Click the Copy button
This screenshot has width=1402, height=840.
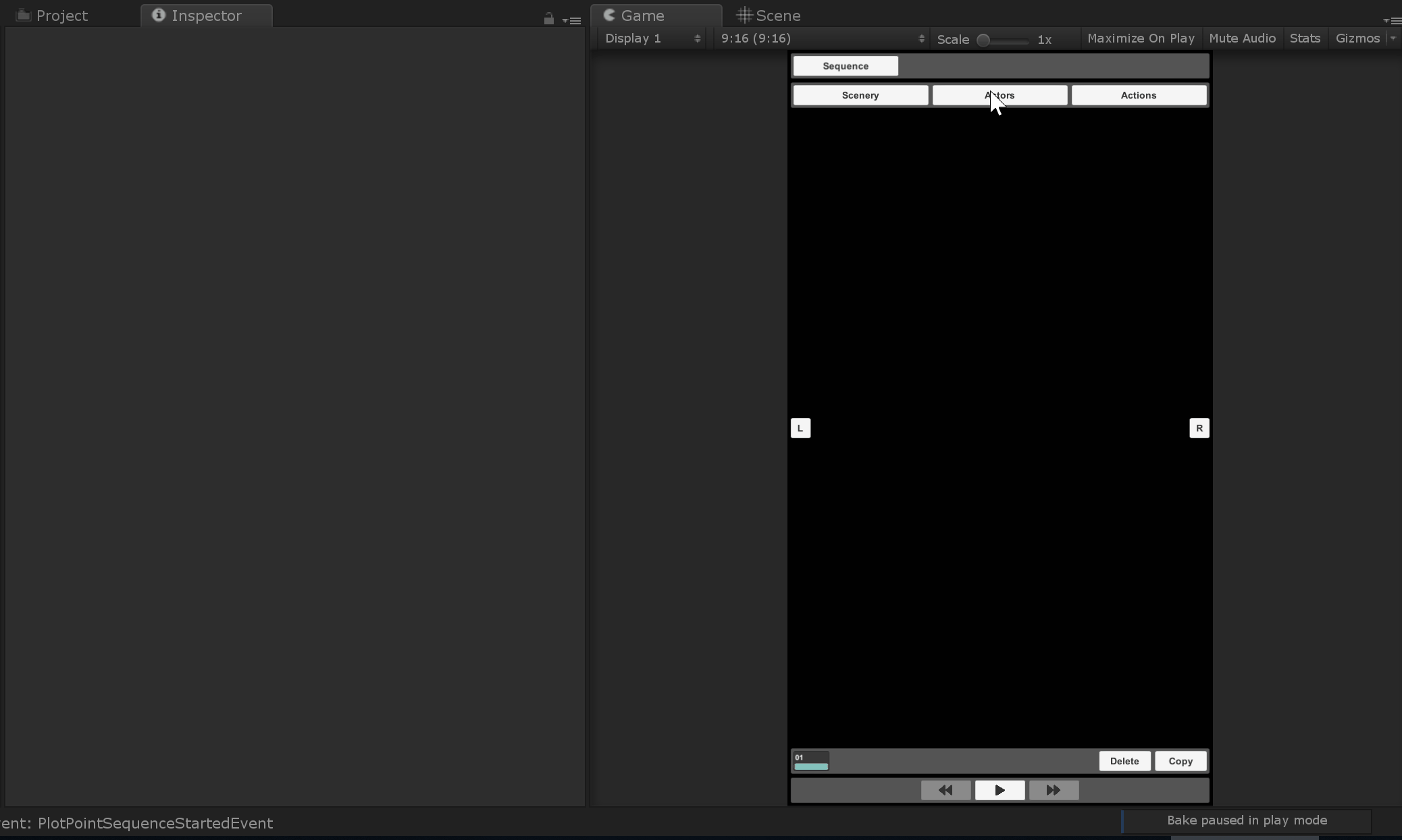[x=1180, y=761]
